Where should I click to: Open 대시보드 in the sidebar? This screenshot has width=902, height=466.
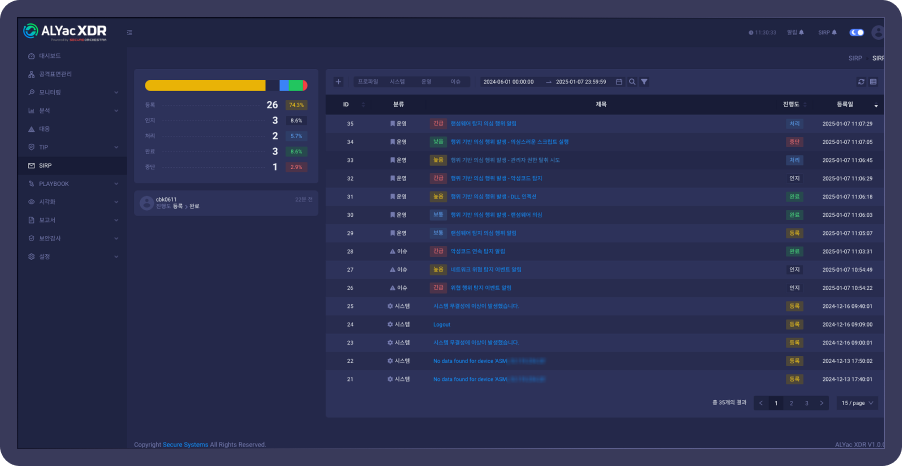tap(50, 56)
